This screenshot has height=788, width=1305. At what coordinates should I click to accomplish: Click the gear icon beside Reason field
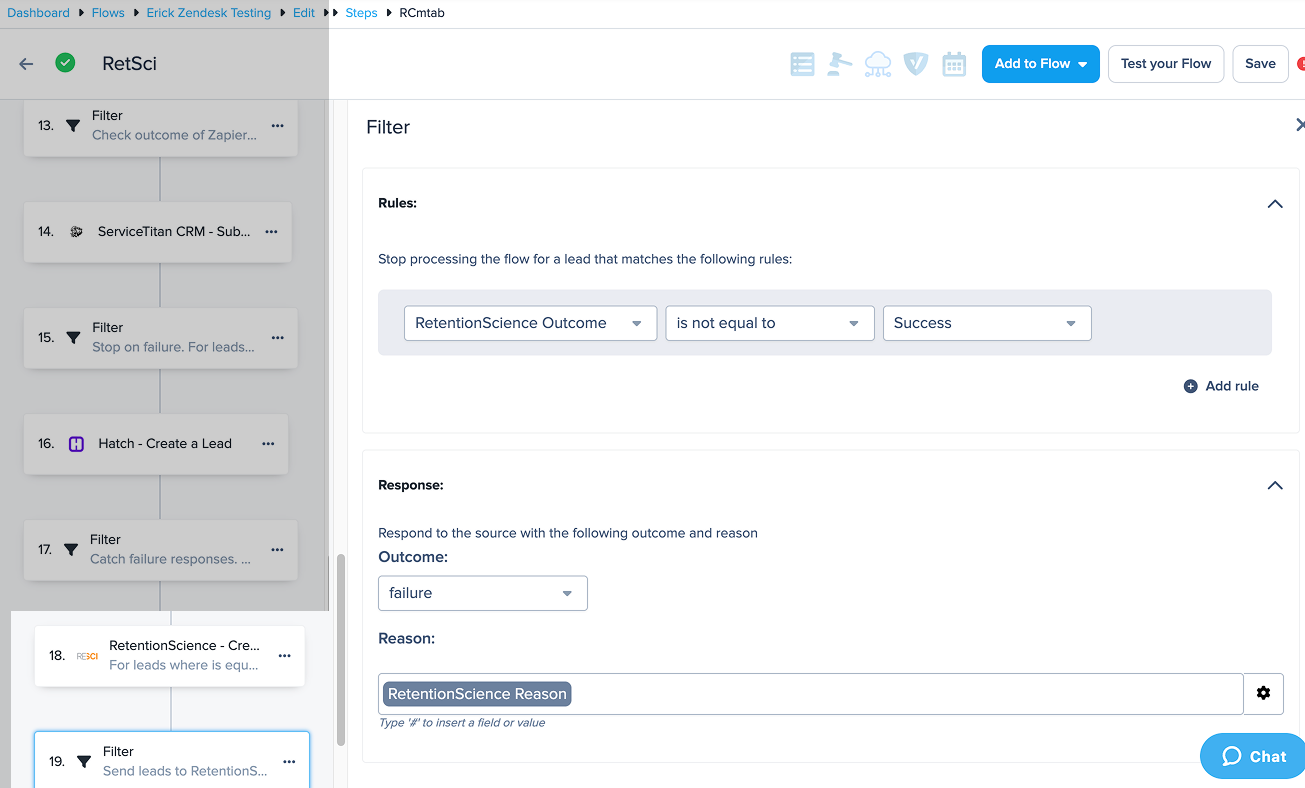[1264, 694]
